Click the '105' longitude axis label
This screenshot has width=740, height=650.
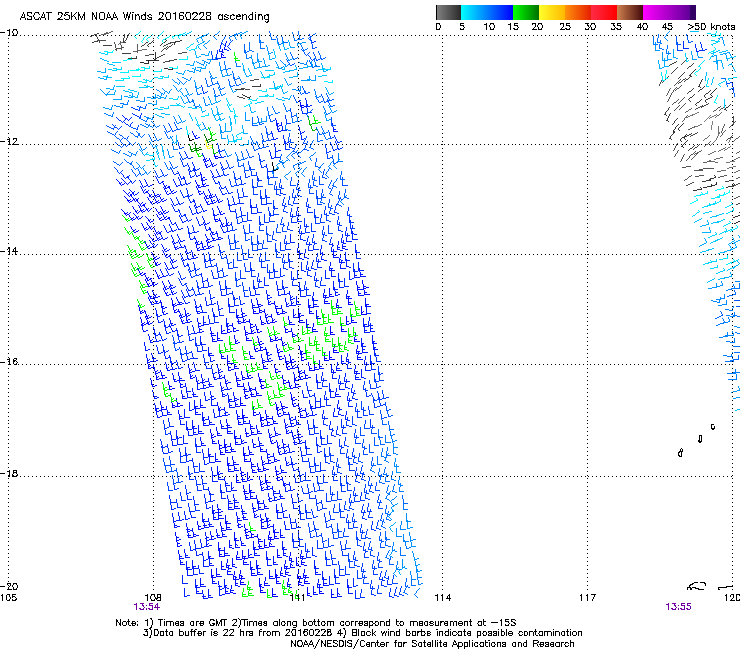[x=8, y=598]
